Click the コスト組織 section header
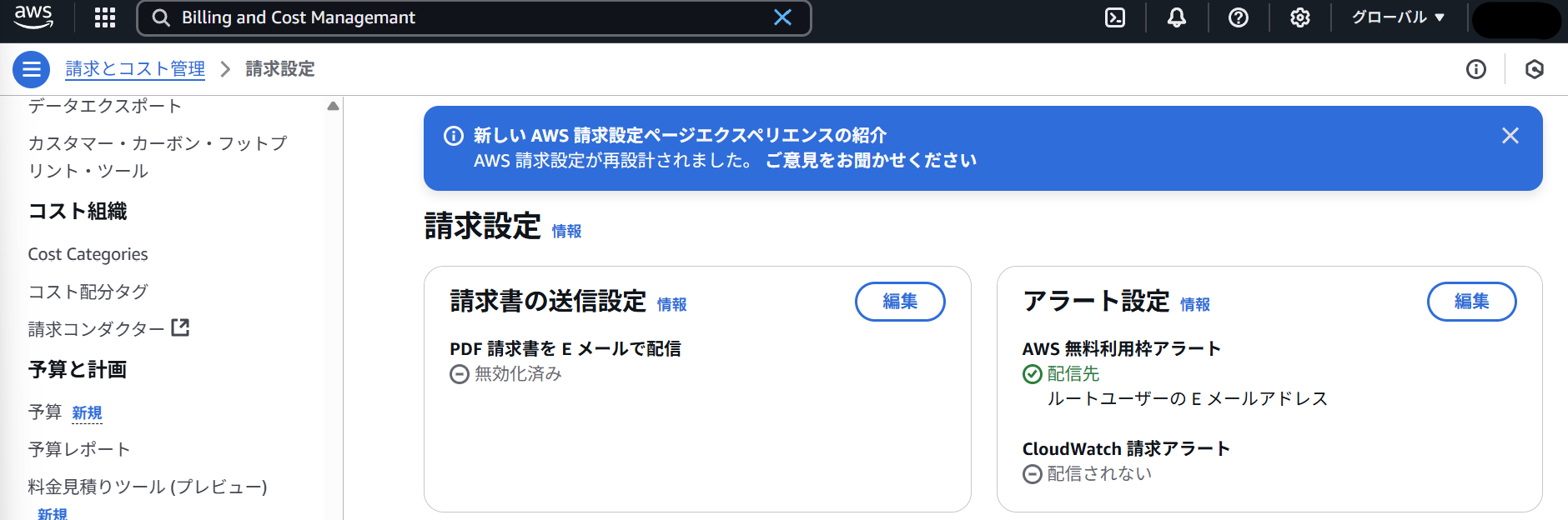 (78, 211)
